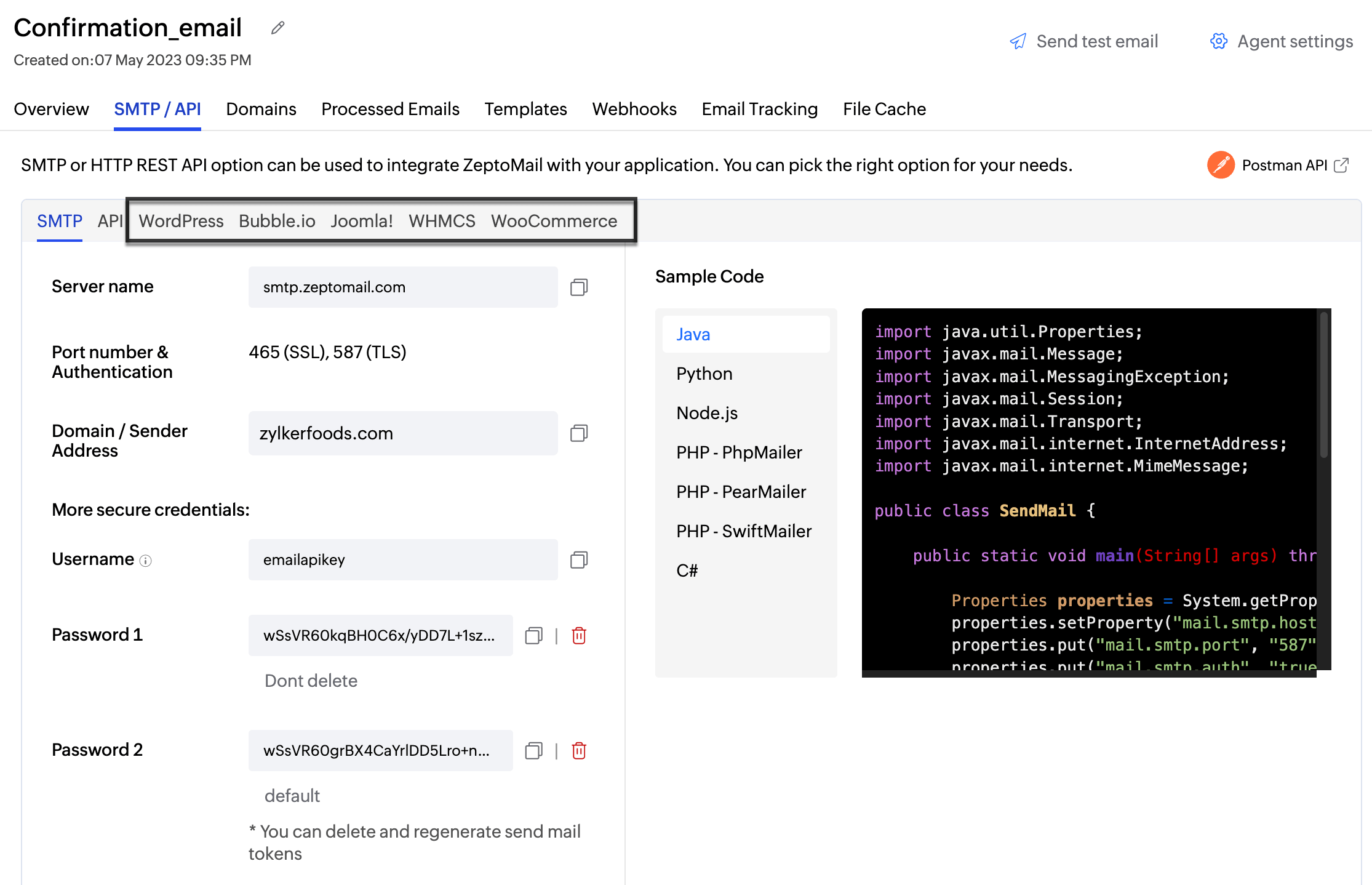This screenshot has width=1372, height=885.
Task: Click the 'public class SendMail {' code line
Action: [x=985, y=511]
